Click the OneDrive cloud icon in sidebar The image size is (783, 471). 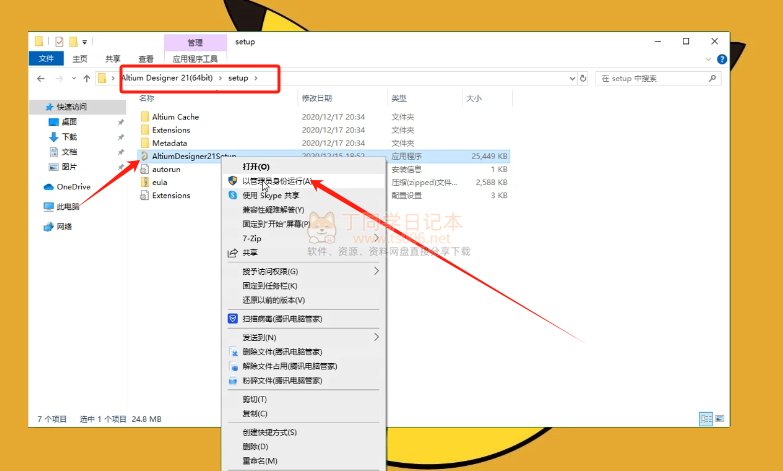49,187
